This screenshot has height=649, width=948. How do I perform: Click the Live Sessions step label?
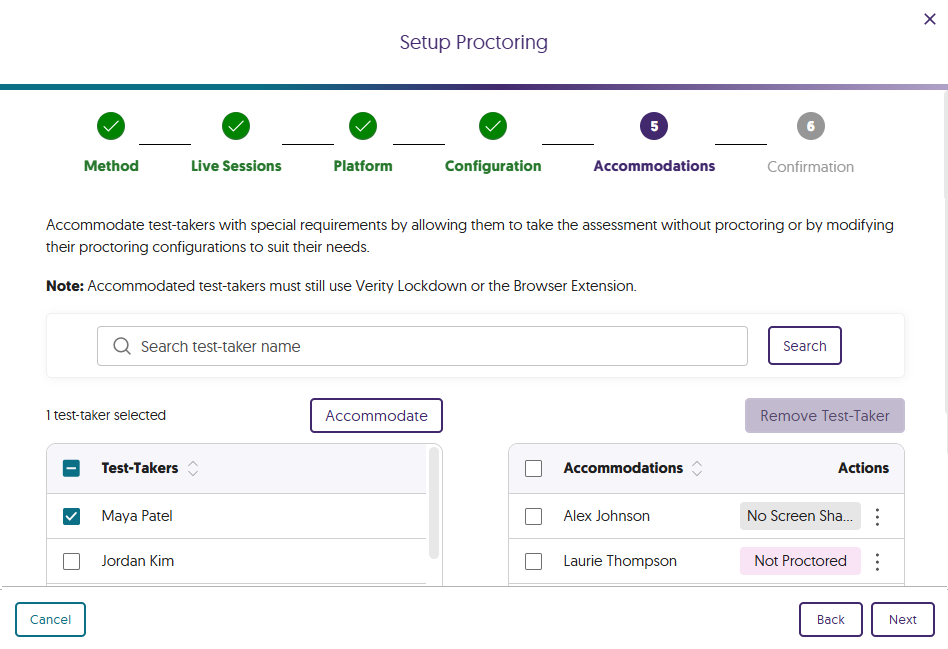236,166
